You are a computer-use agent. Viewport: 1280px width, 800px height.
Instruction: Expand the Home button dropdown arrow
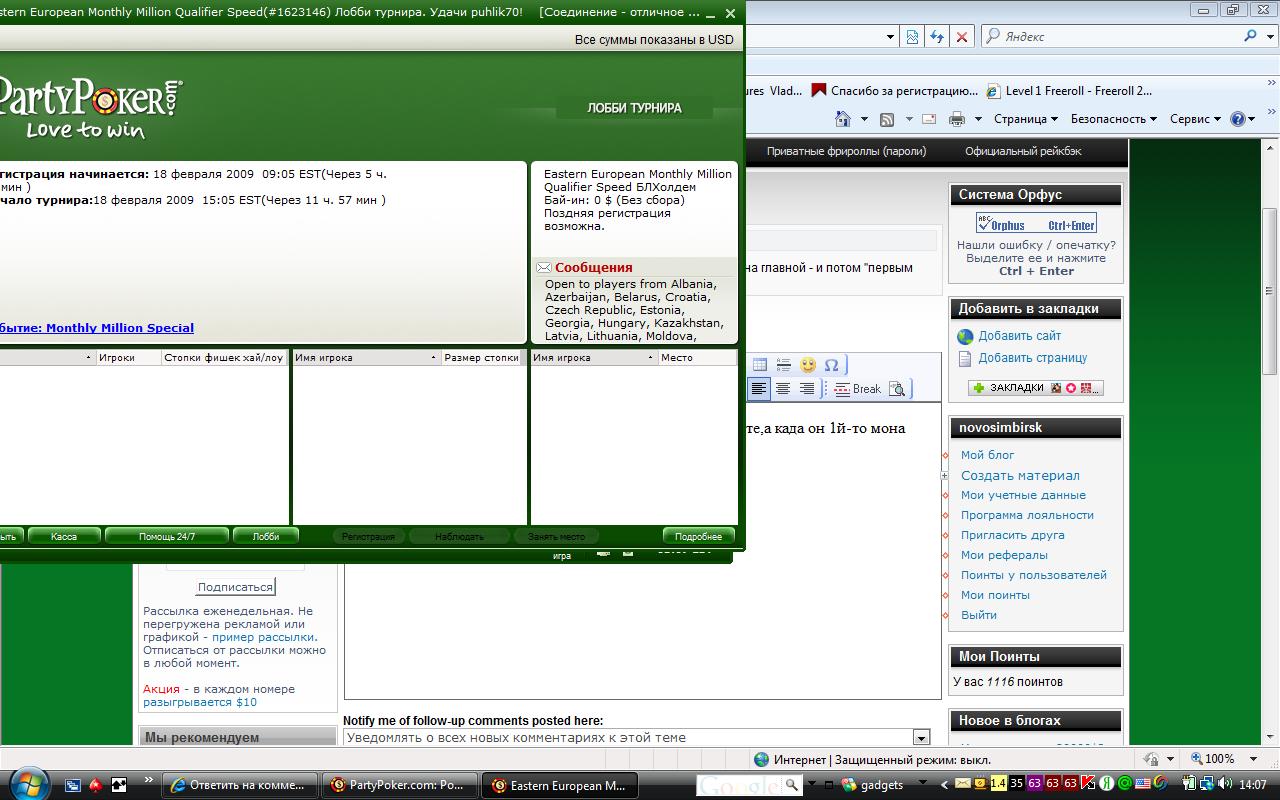[864, 119]
